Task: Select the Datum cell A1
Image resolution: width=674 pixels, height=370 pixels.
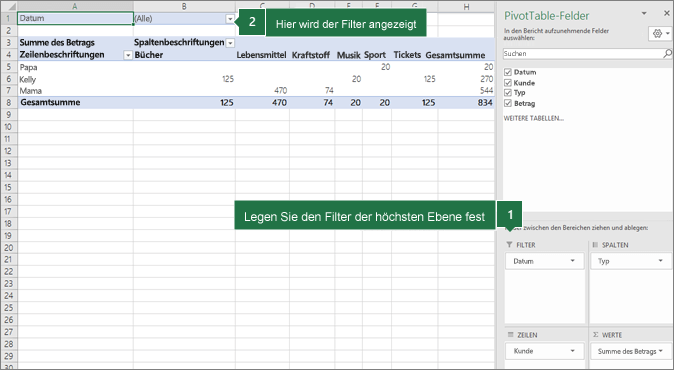Action: coord(75,18)
